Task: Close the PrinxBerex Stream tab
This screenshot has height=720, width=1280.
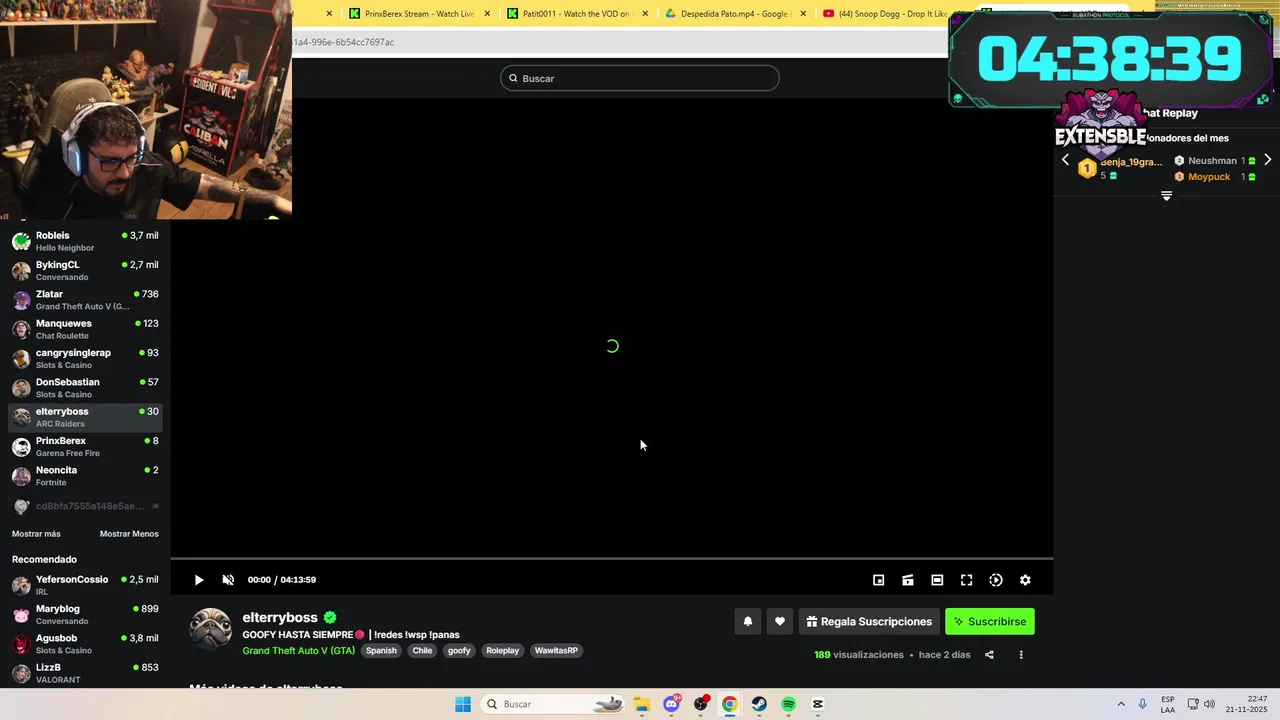Action: 487,14
